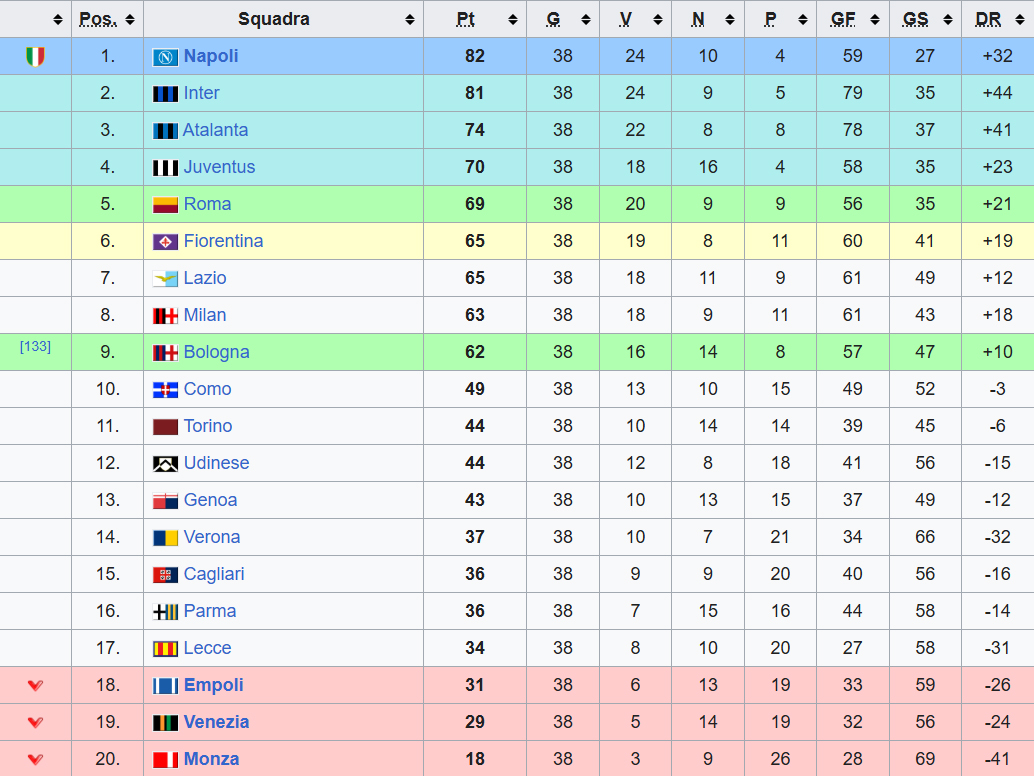Screen dimensions: 1034x776
Task: Click the red relegation arrow beside Empoli
Action: pyautogui.click(x=36, y=686)
